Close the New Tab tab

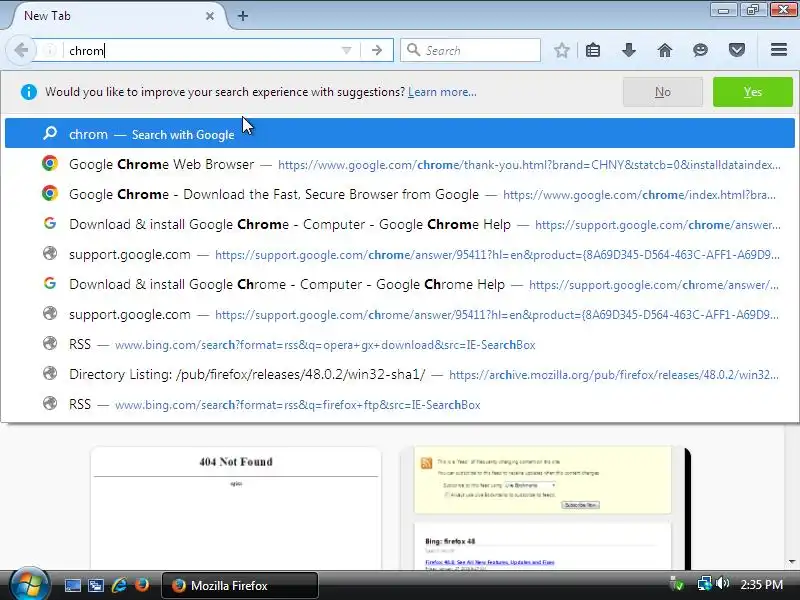[x=210, y=16]
